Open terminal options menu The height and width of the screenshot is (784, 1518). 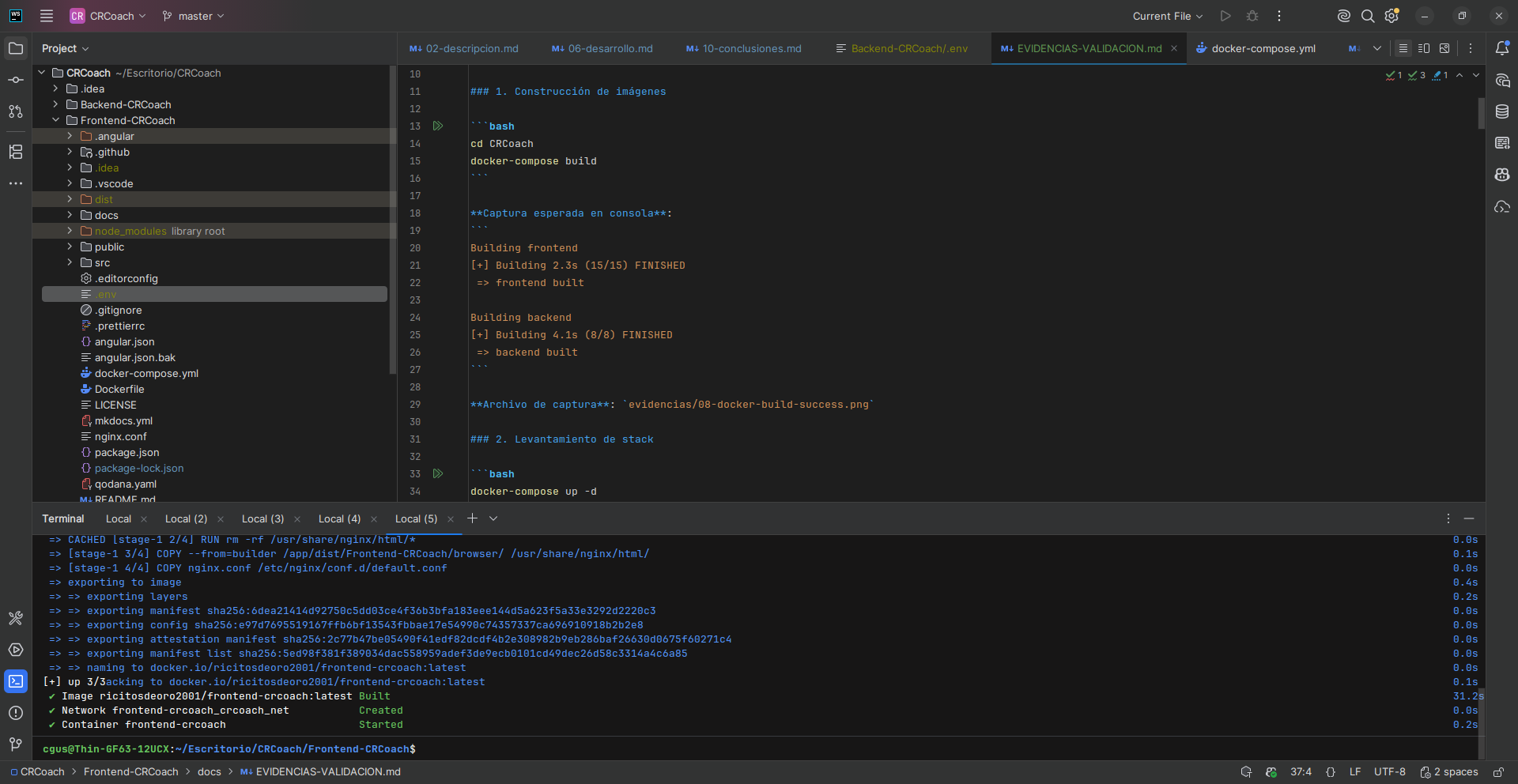1448,518
